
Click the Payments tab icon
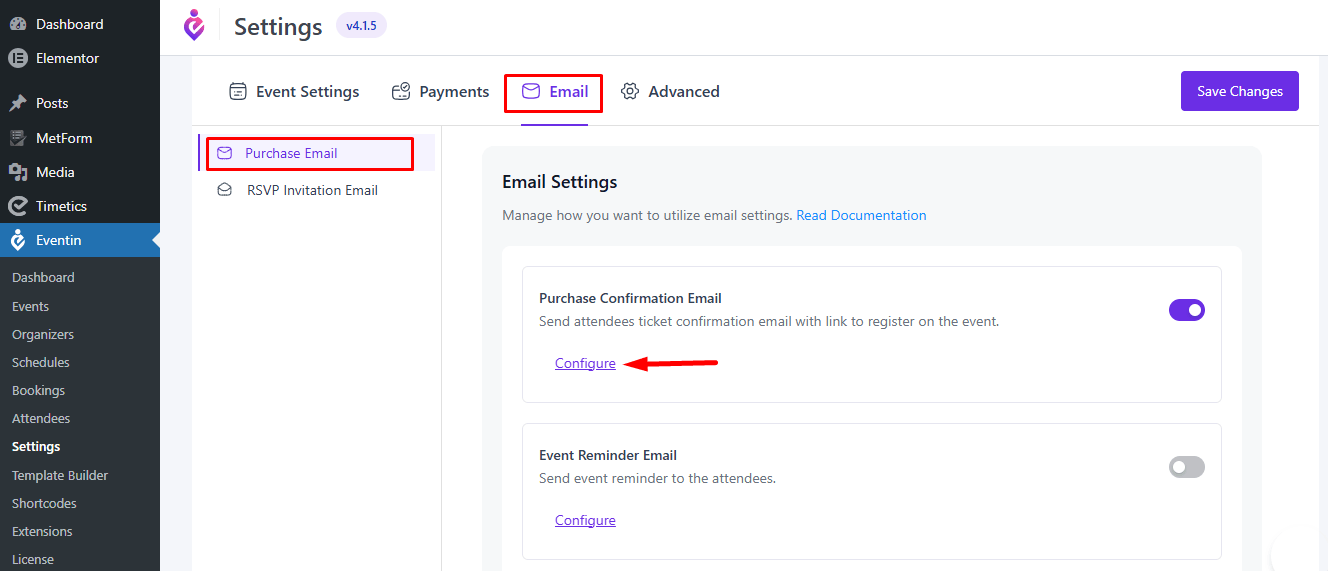coord(401,92)
